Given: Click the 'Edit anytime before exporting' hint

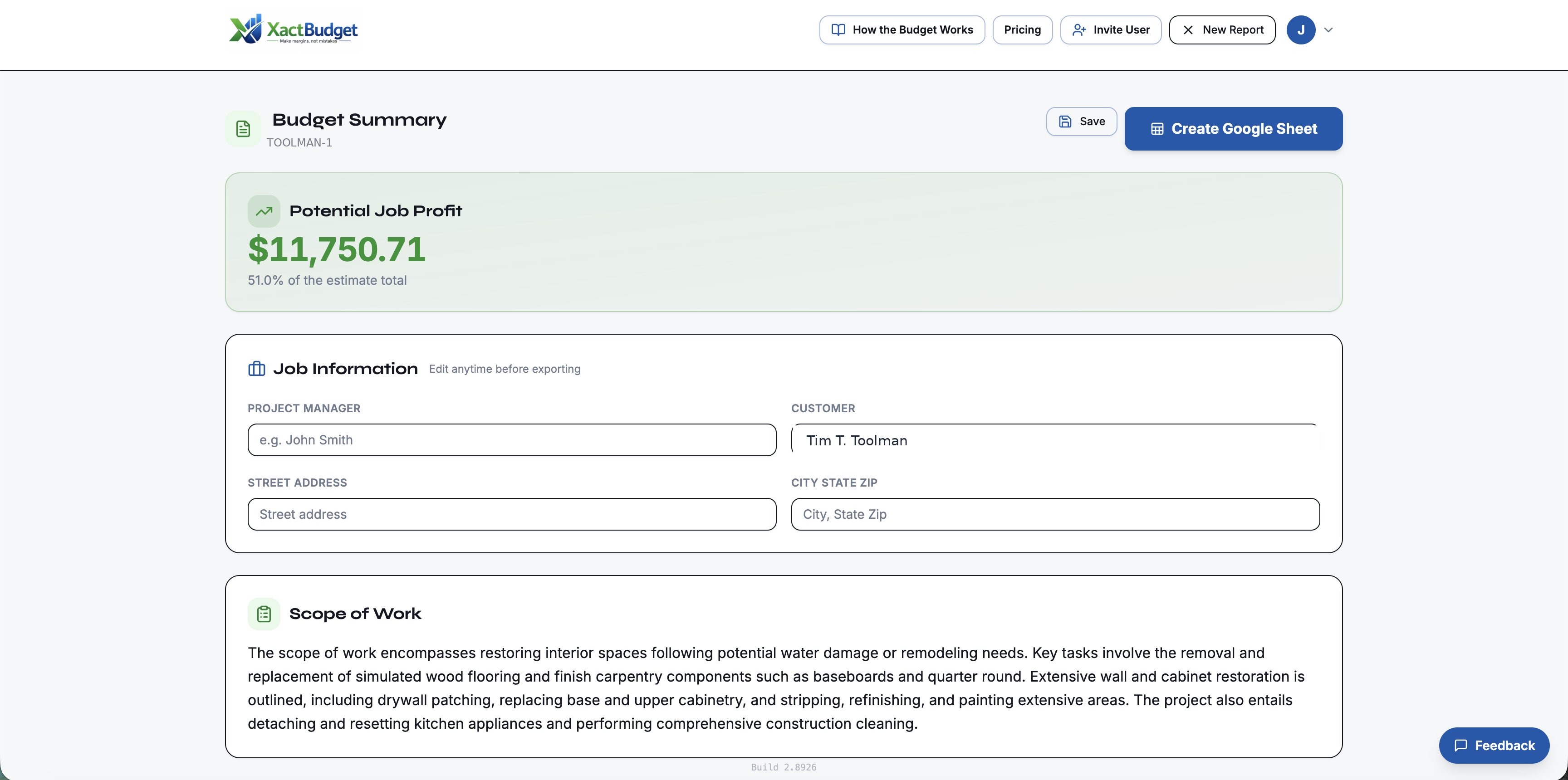Looking at the screenshot, I should (504, 369).
